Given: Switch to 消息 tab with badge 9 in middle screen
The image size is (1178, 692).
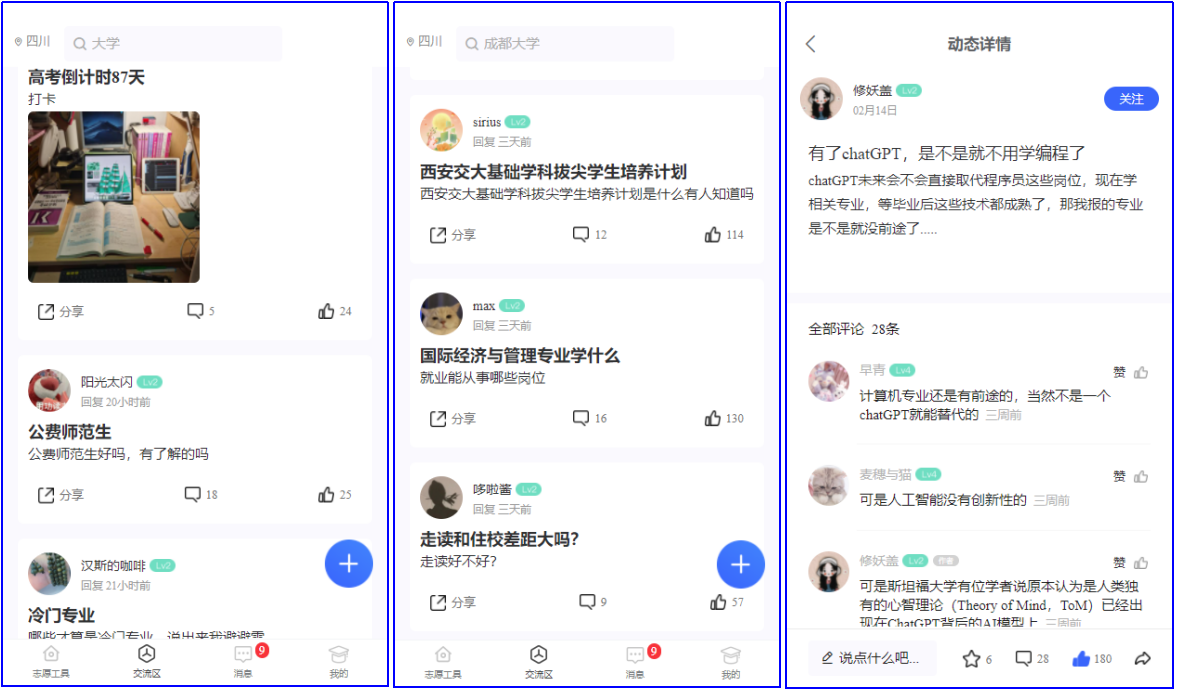Looking at the screenshot, I should pos(636,661).
